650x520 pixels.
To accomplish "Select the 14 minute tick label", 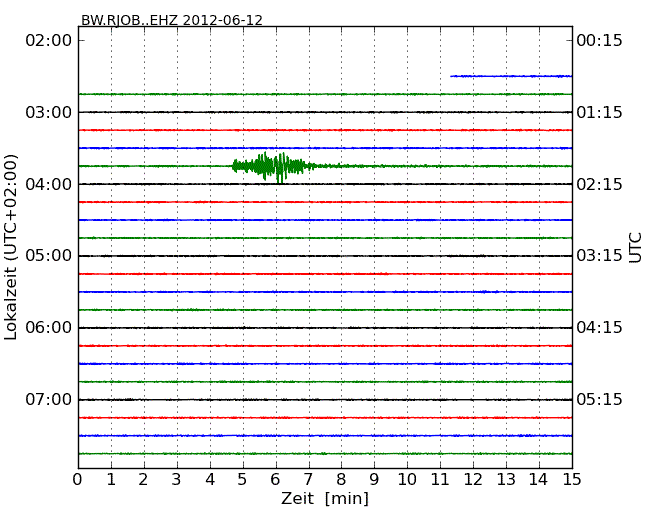I will [x=539, y=480].
